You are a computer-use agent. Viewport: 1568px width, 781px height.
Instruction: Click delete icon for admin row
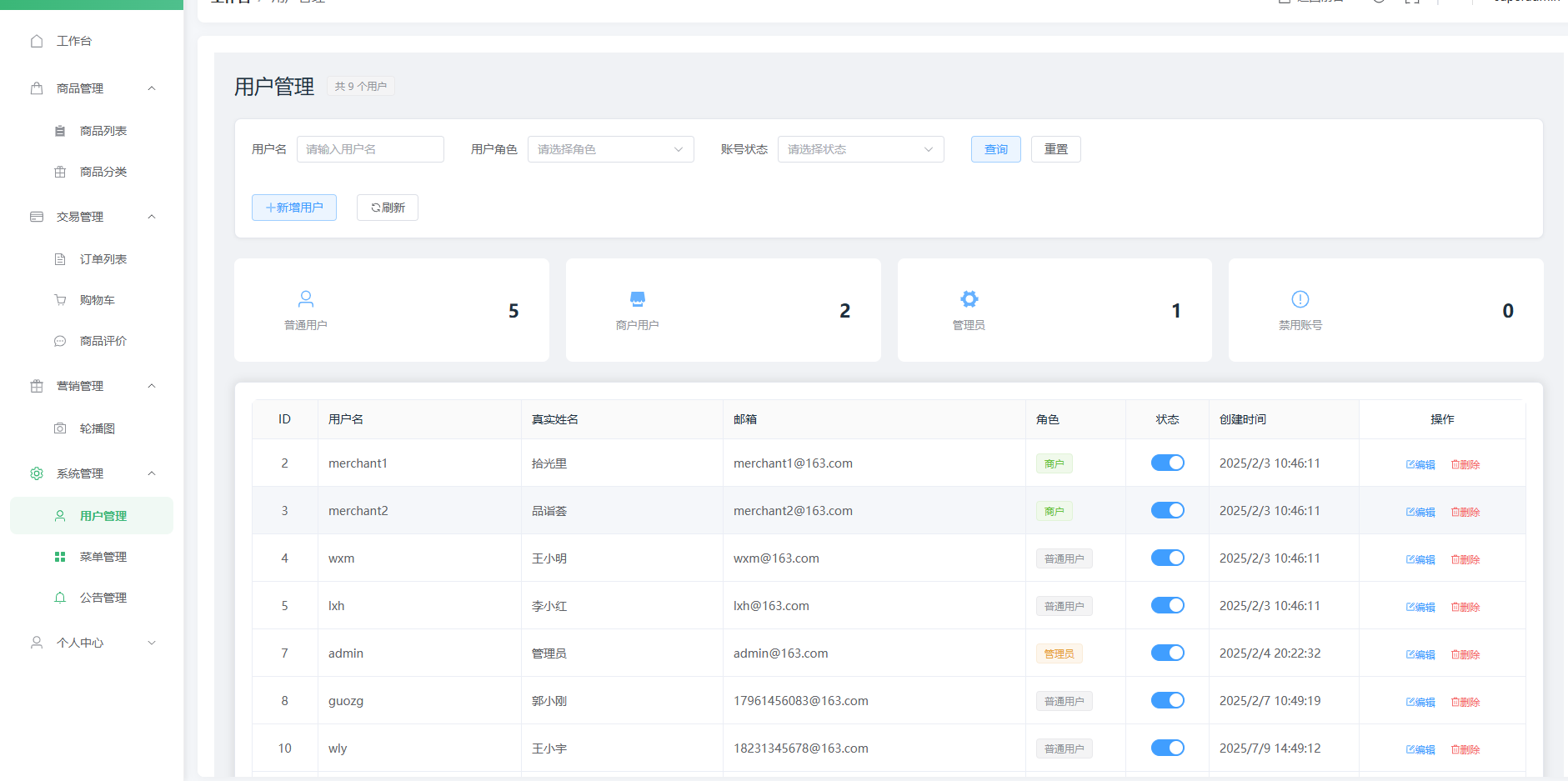point(1465,655)
